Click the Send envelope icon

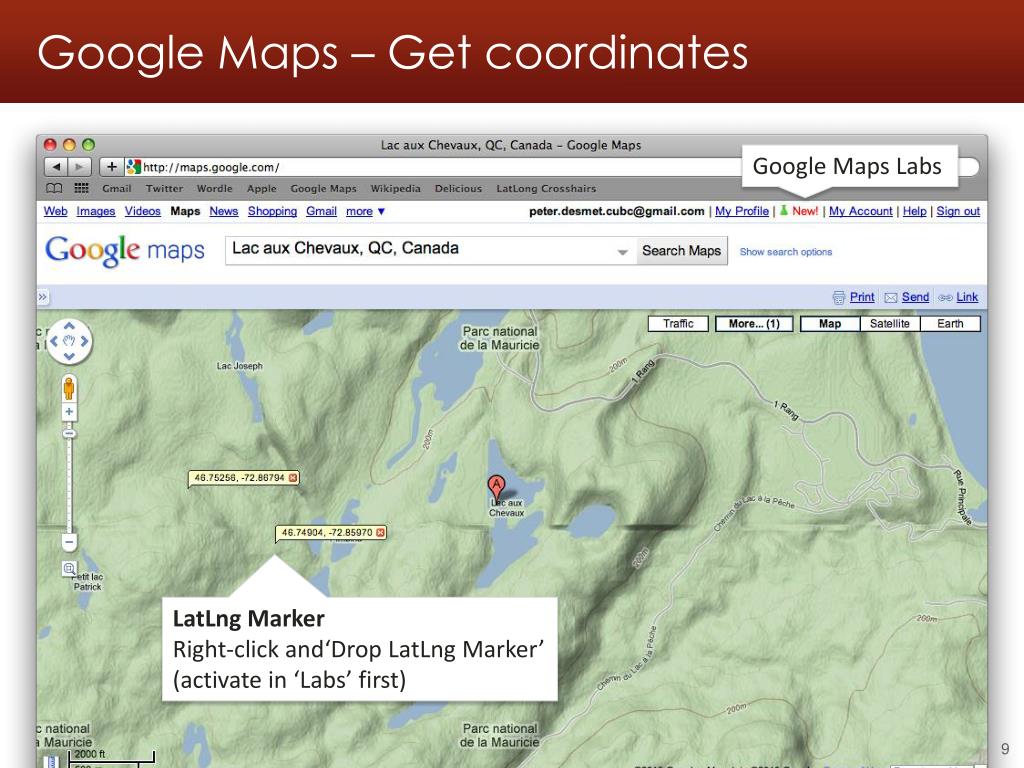click(x=891, y=298)
